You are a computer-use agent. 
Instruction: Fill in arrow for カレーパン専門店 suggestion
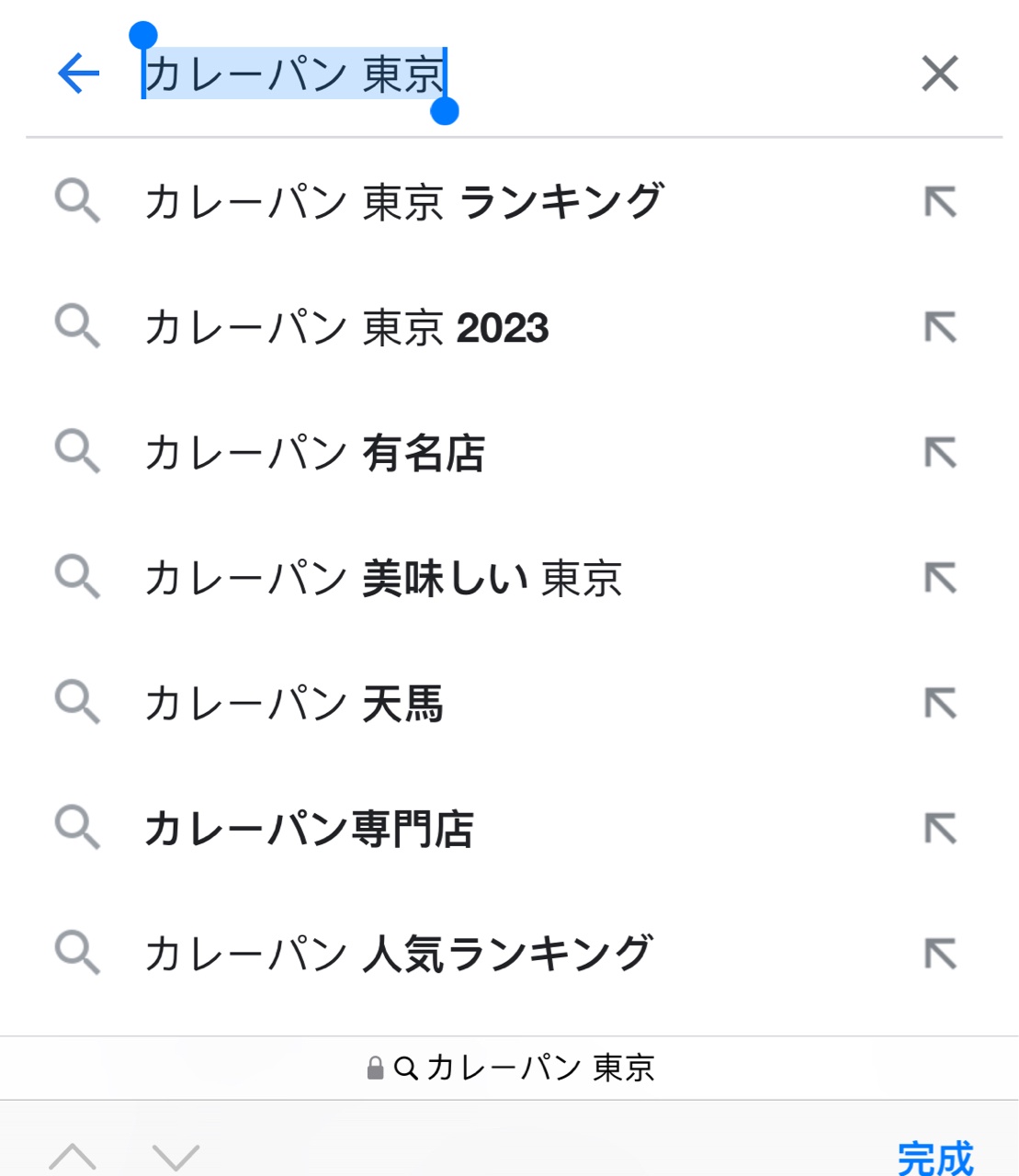point(940,829)
